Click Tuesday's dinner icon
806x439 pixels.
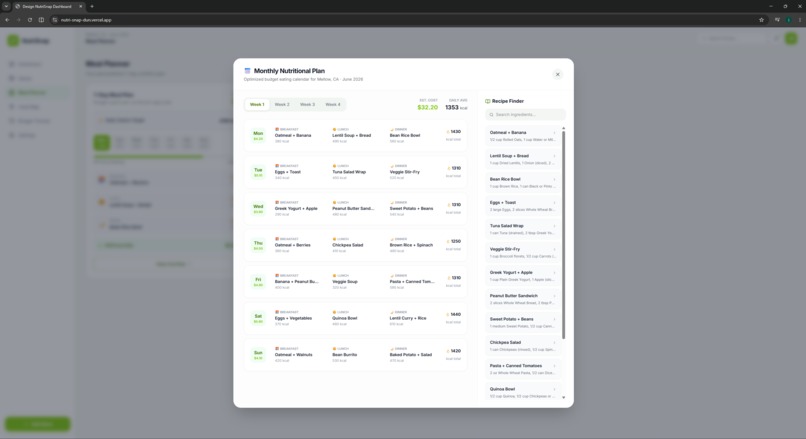point(392,166)
